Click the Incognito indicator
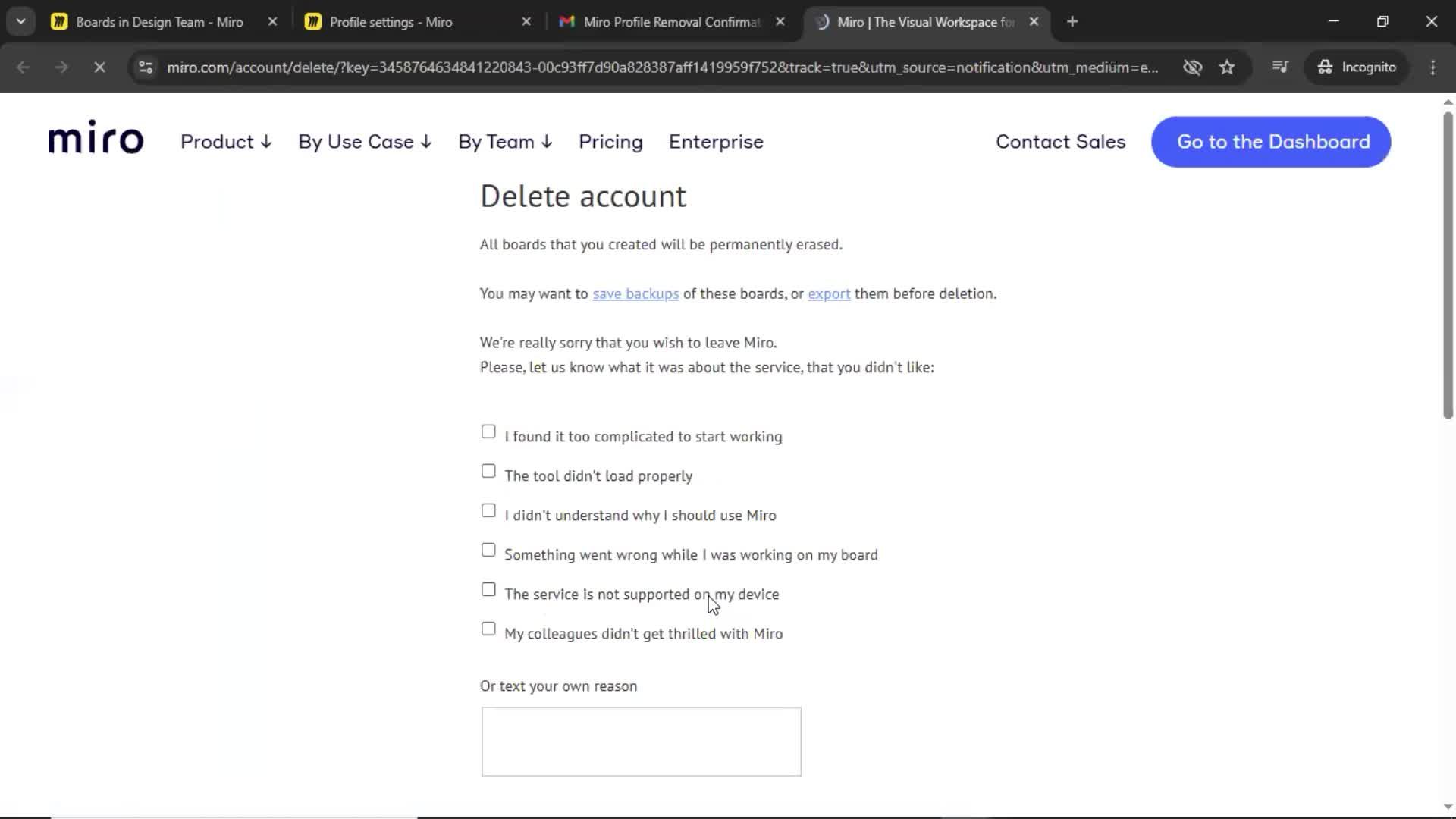The height and width of the screenshot is (819, 1456). 1357,67
